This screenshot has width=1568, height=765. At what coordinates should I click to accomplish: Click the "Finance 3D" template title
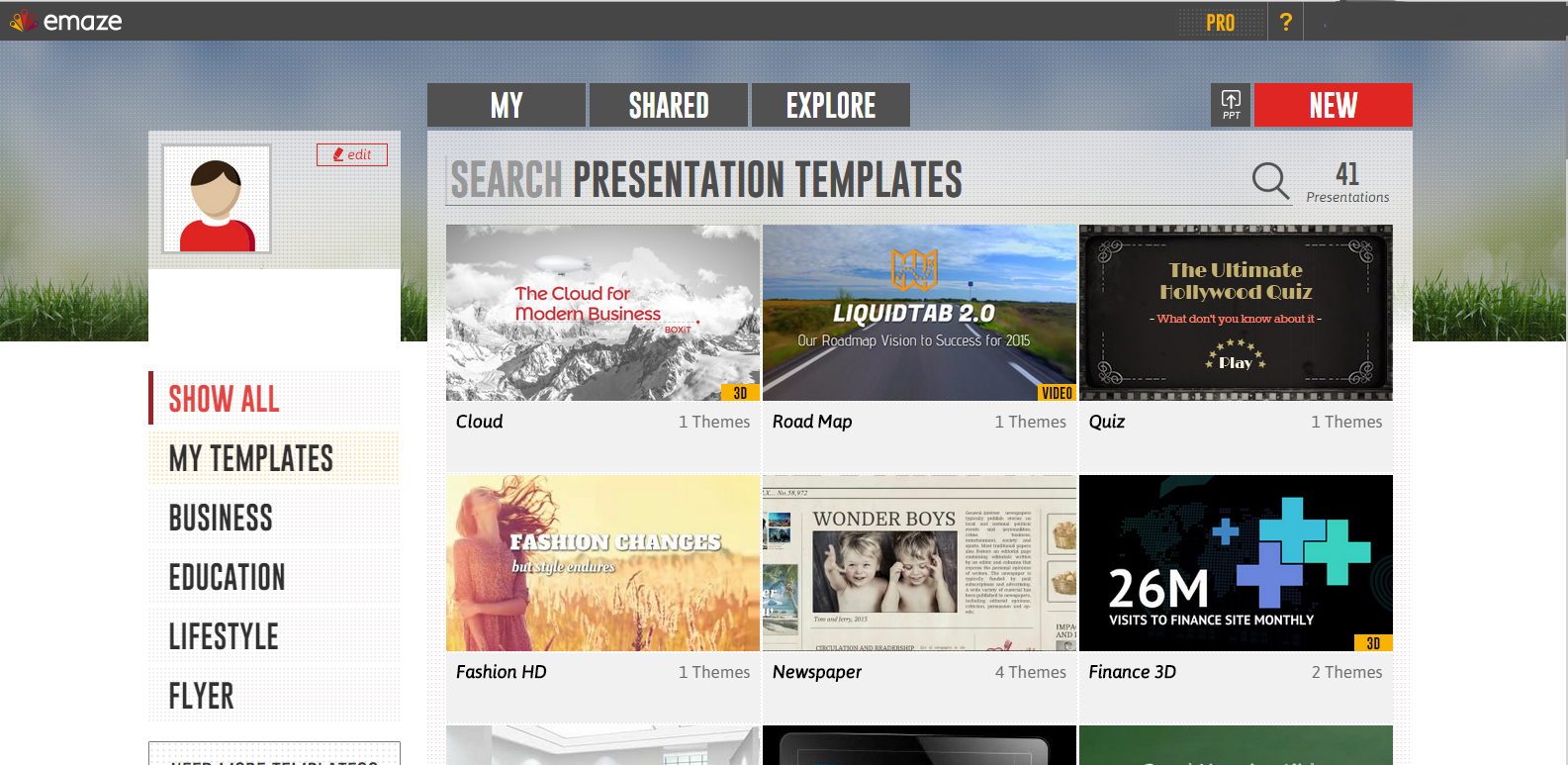tap(1133, 672)
